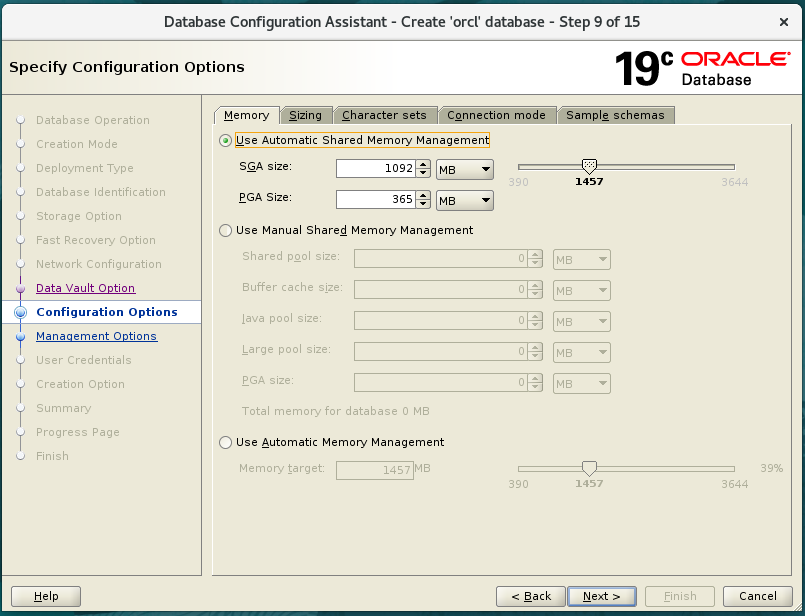Open PGA Size unit MB dropdown

coord(465,201)
